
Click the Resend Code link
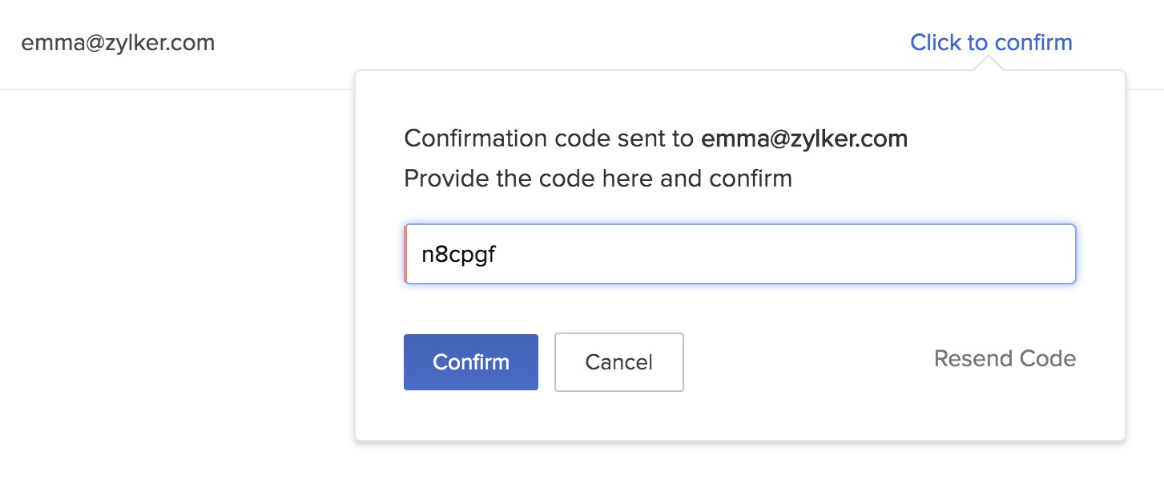pos(1004,359)
